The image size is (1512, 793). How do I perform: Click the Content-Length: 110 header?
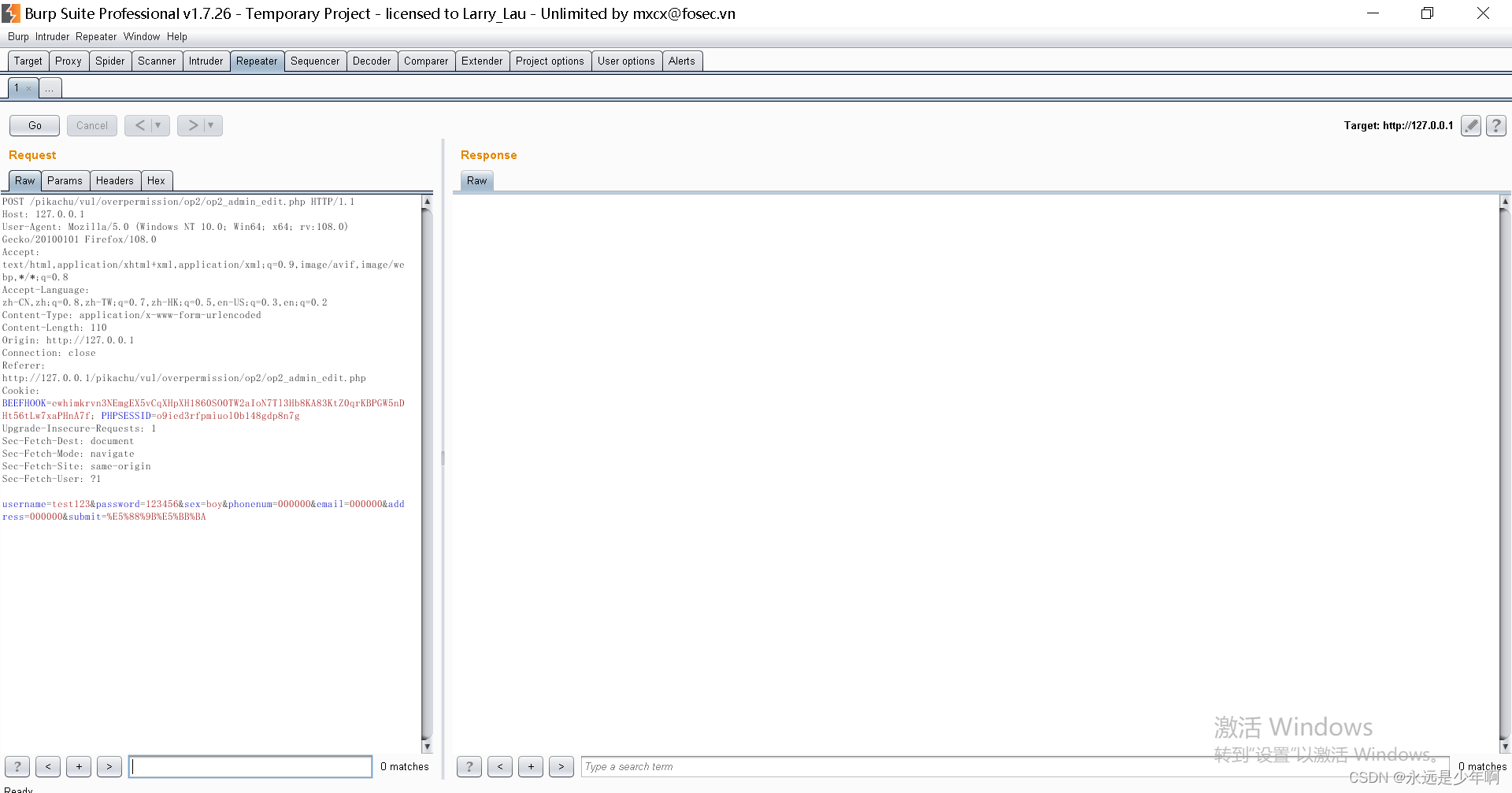(54, 328)
